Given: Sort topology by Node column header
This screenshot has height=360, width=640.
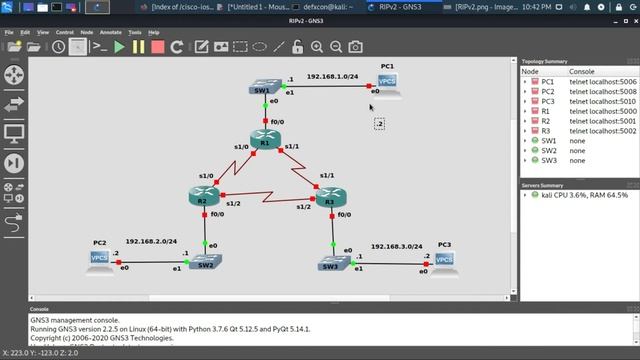Looking at the screenshot, I should point(544,71).
